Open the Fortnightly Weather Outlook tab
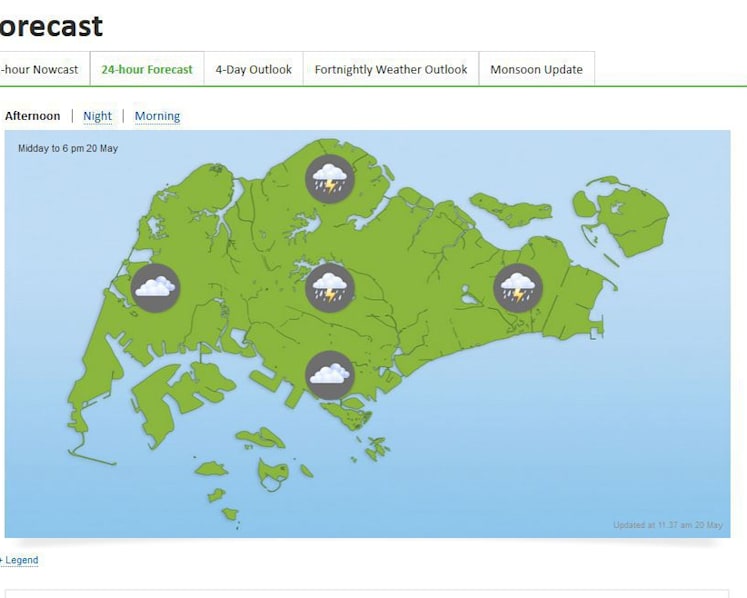Viewport: 747px width, 598px height. pos(391,69)
